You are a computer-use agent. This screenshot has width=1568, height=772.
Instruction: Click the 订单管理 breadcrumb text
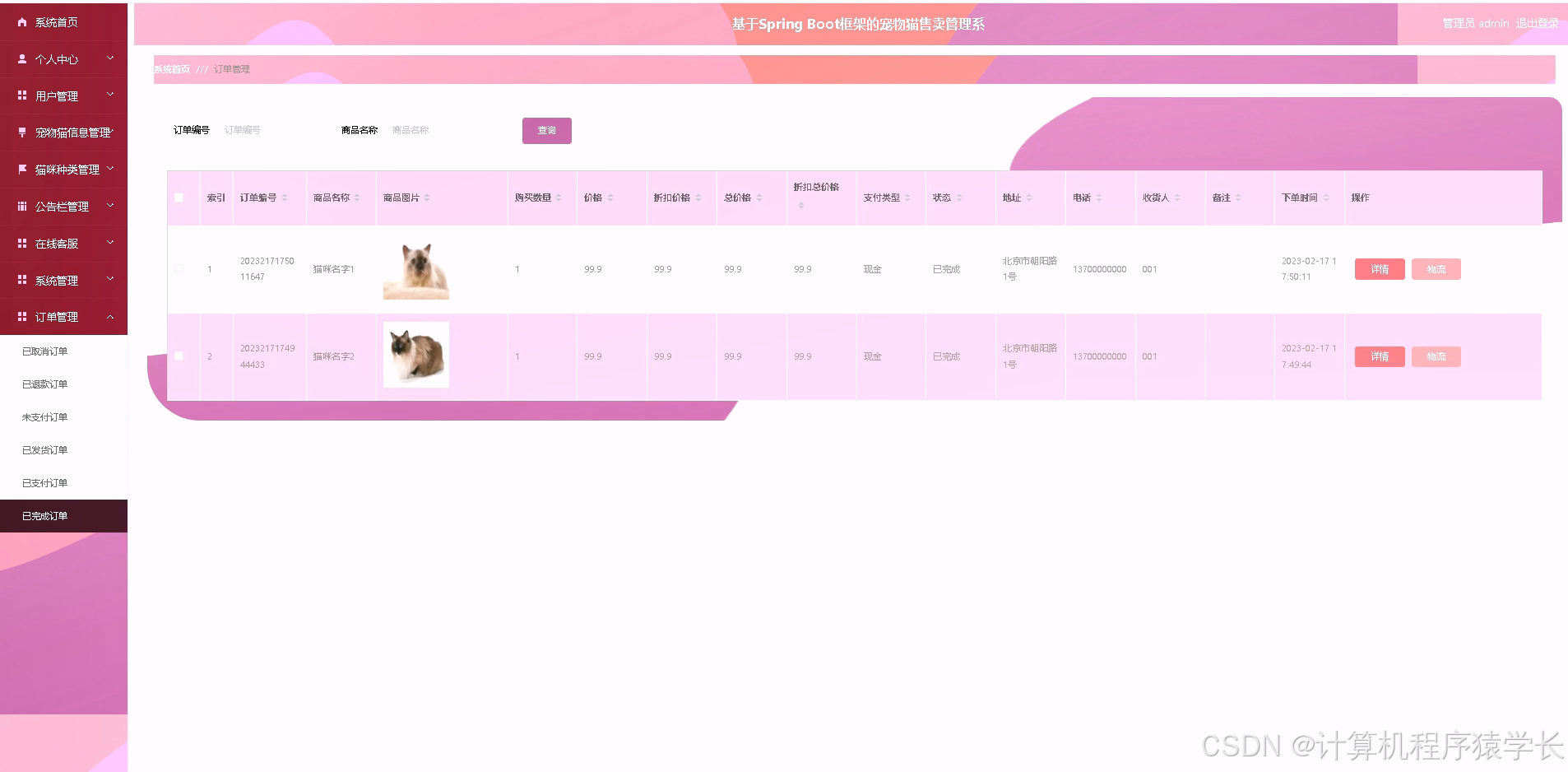[x=232, y=69]
